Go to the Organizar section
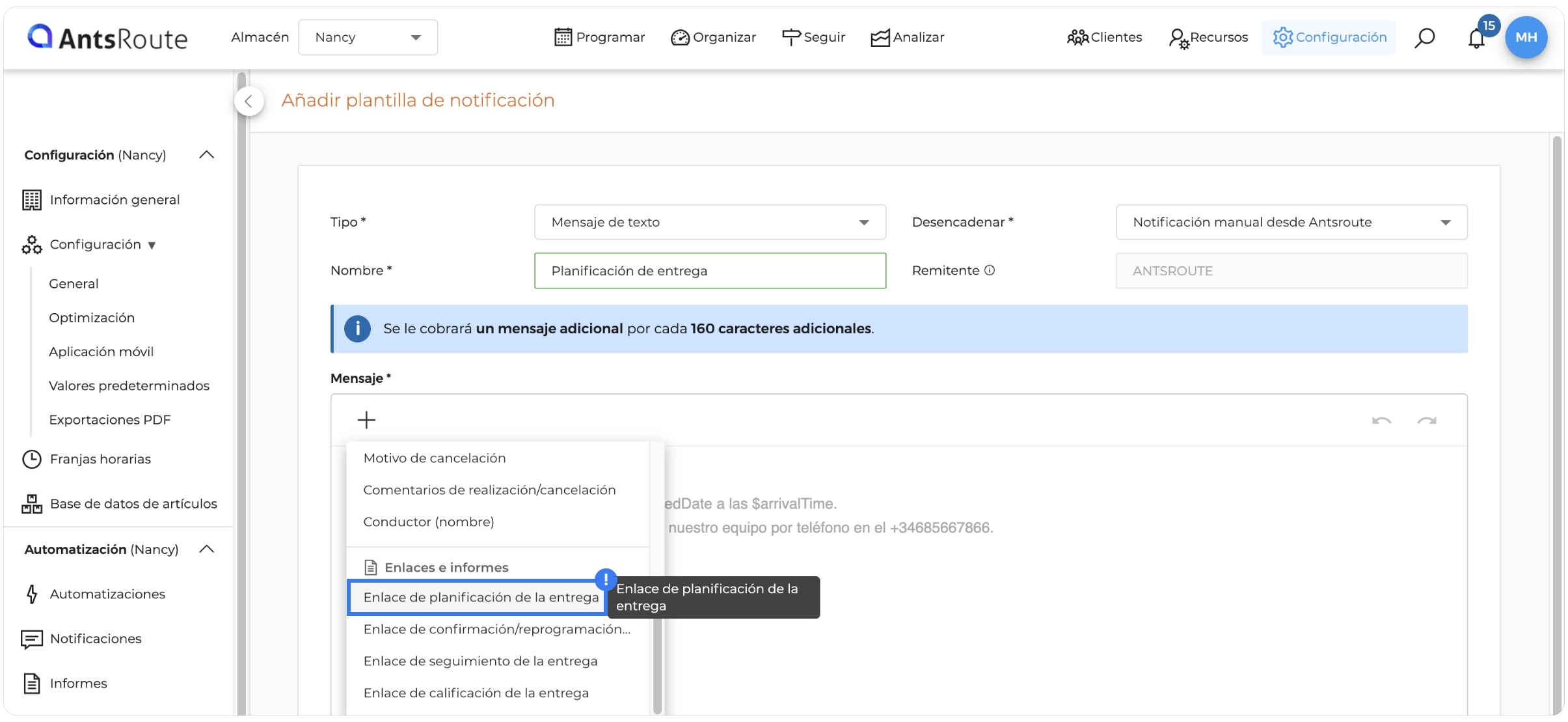This screenshot has height=722, width=1568. 713,37
